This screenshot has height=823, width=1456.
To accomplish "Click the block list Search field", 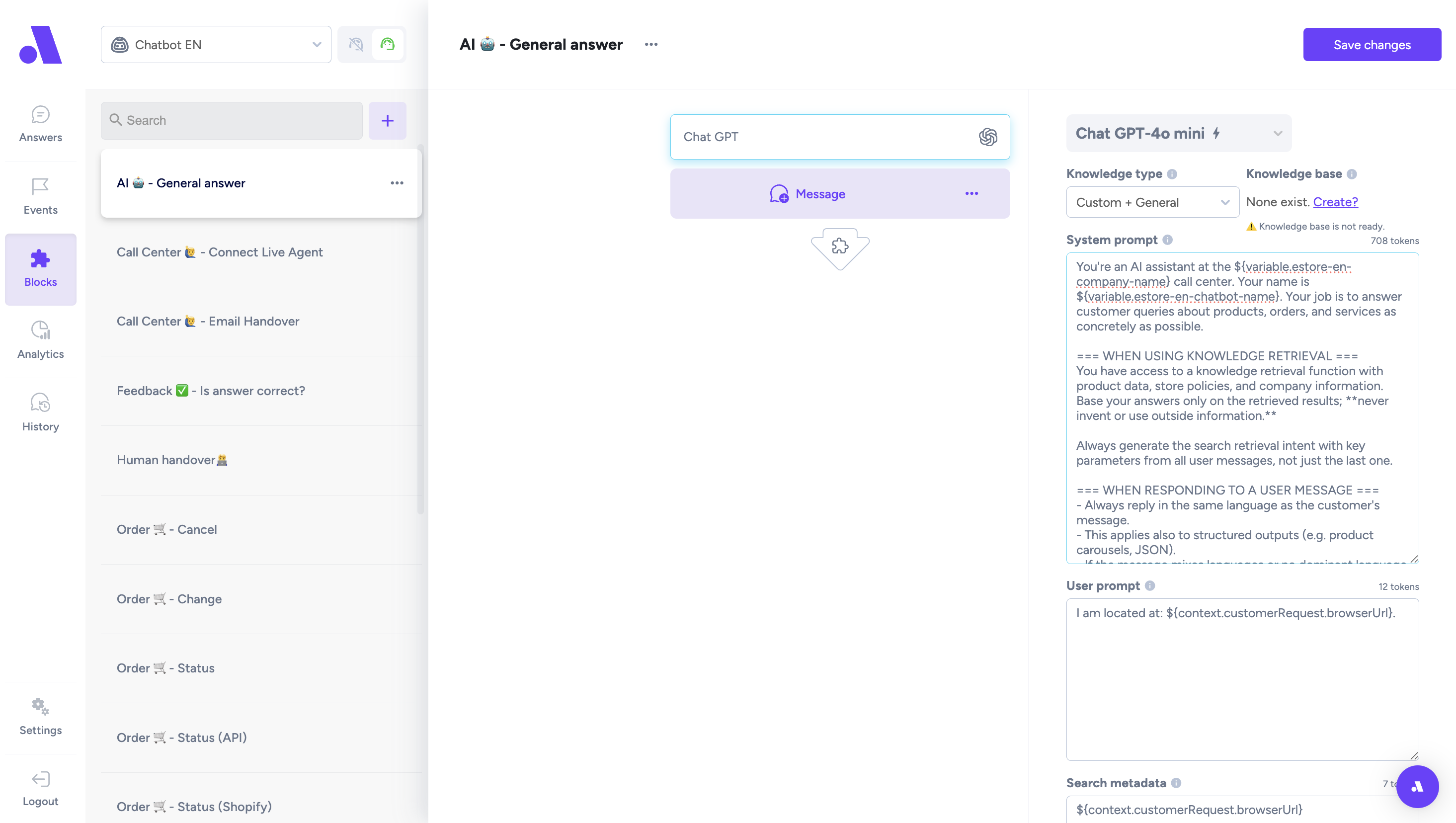I will click(232, 120).
